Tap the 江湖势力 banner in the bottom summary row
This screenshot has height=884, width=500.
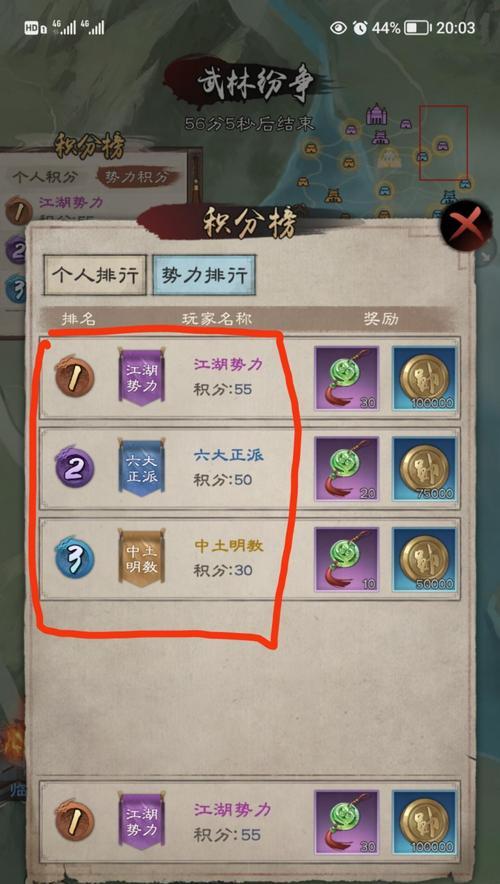point(141,821)
